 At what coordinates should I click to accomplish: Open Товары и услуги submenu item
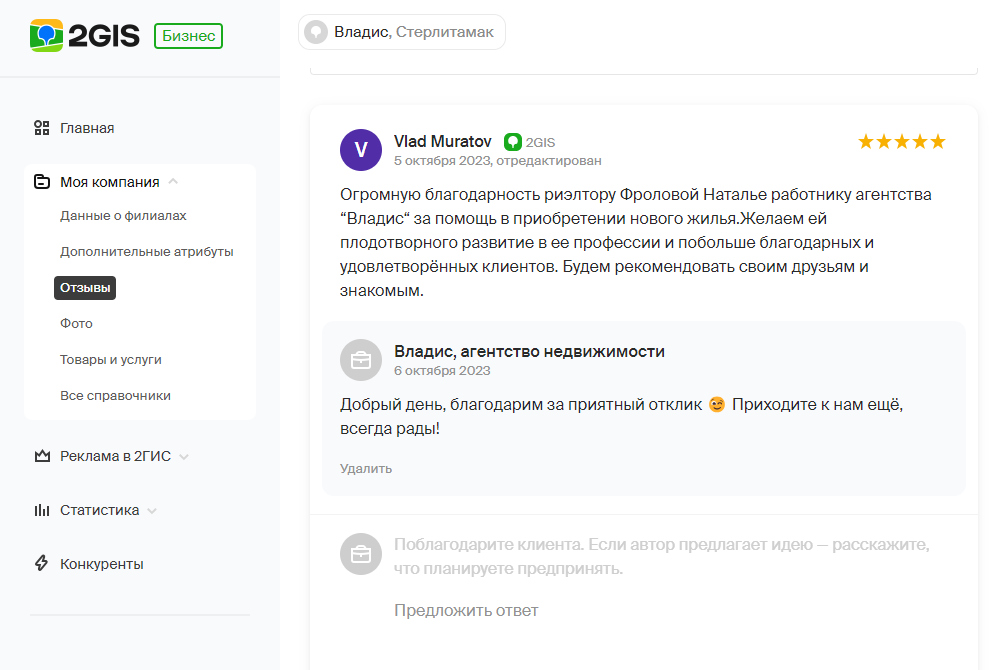click(x=111, y=360)
